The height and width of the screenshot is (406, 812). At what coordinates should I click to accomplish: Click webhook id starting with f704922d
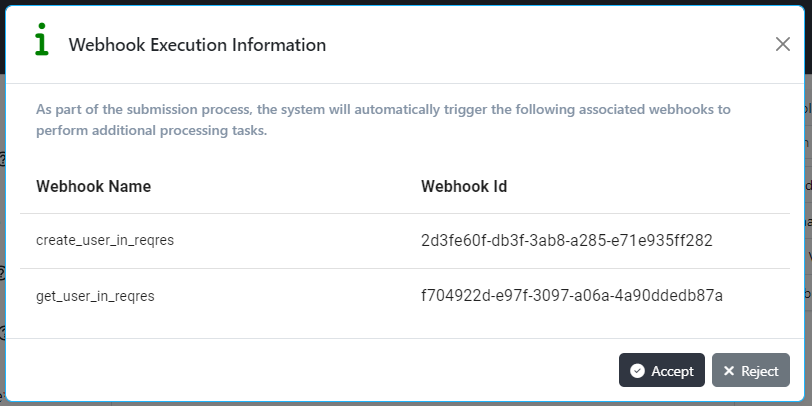[571, 296]
